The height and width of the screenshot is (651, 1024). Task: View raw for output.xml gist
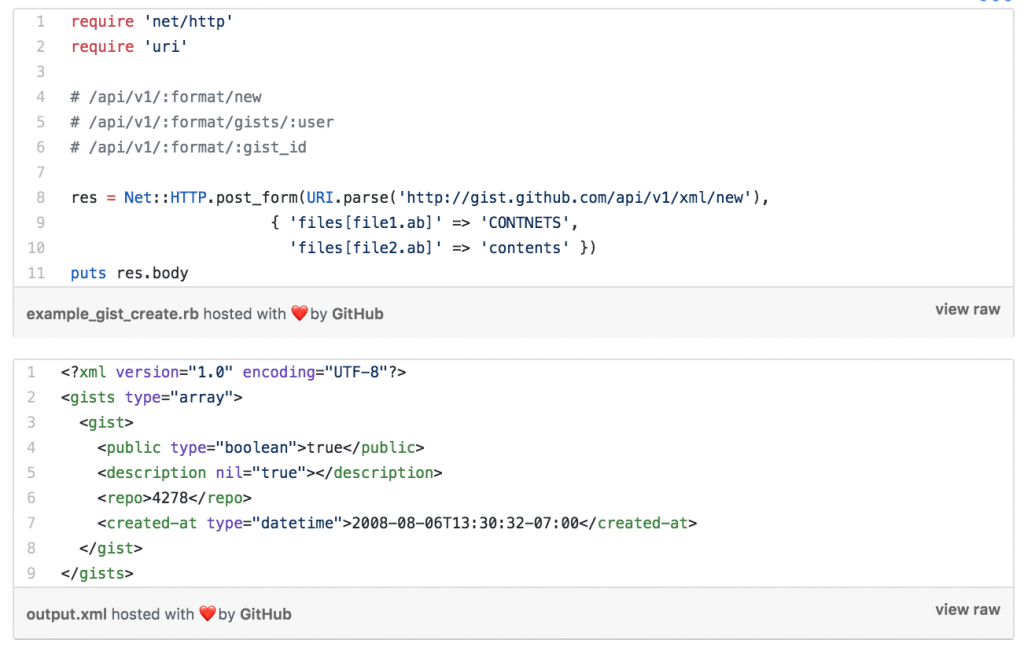(x=967, y=610)
